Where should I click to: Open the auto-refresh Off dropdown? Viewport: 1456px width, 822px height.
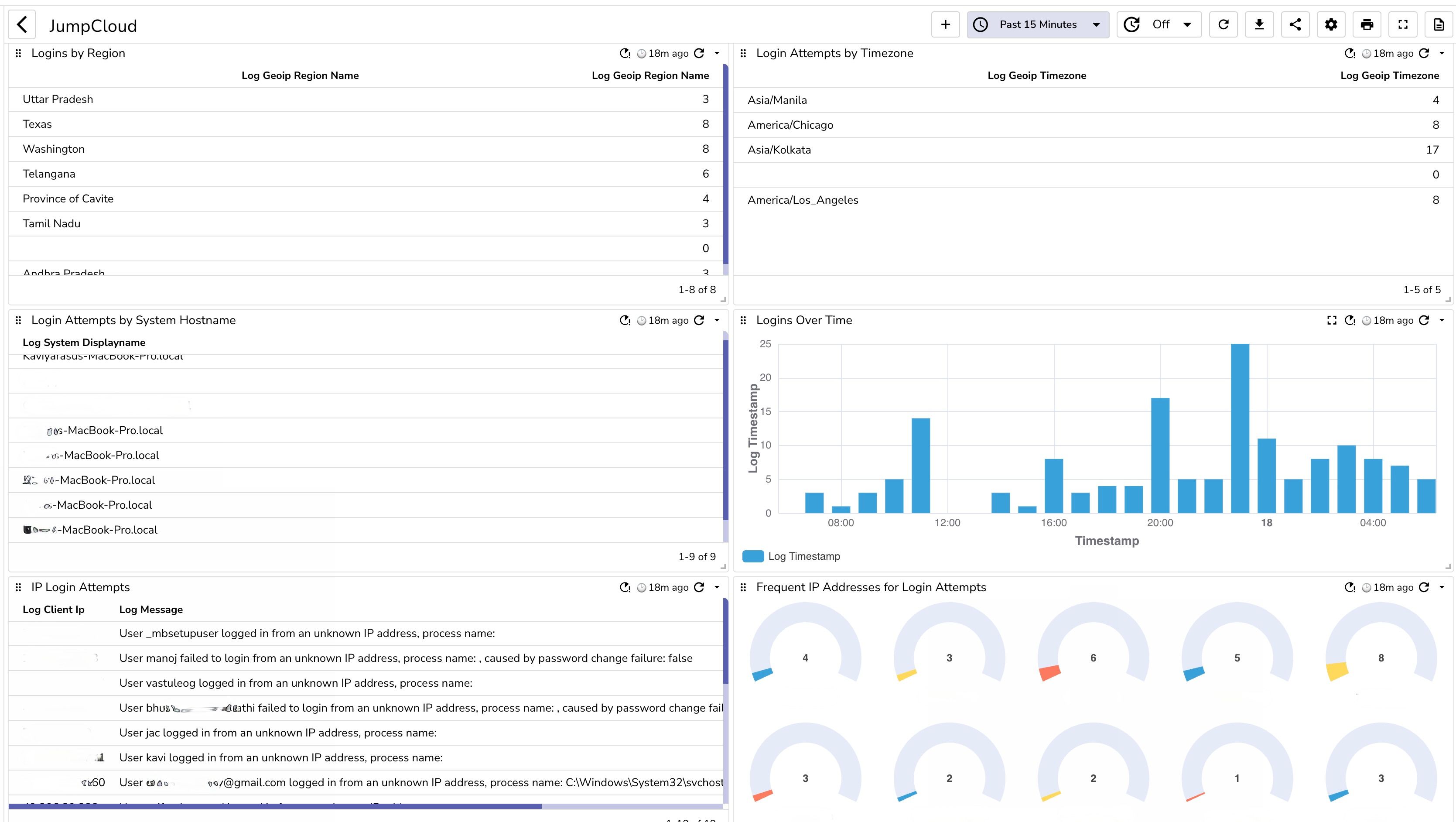1159,24
